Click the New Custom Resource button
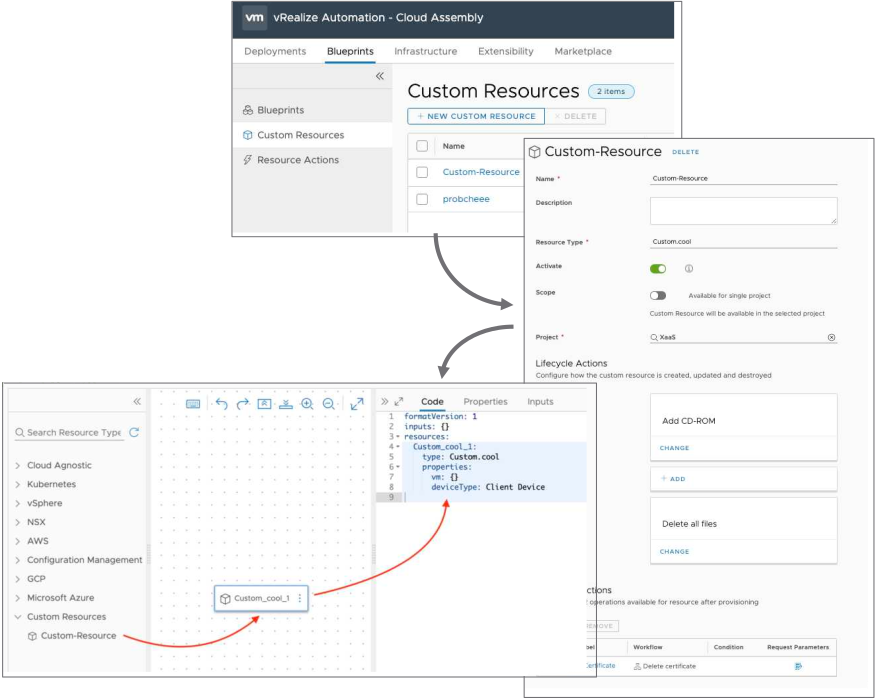The width and height of the screenshot is (877, 699). tap(476, 116)
